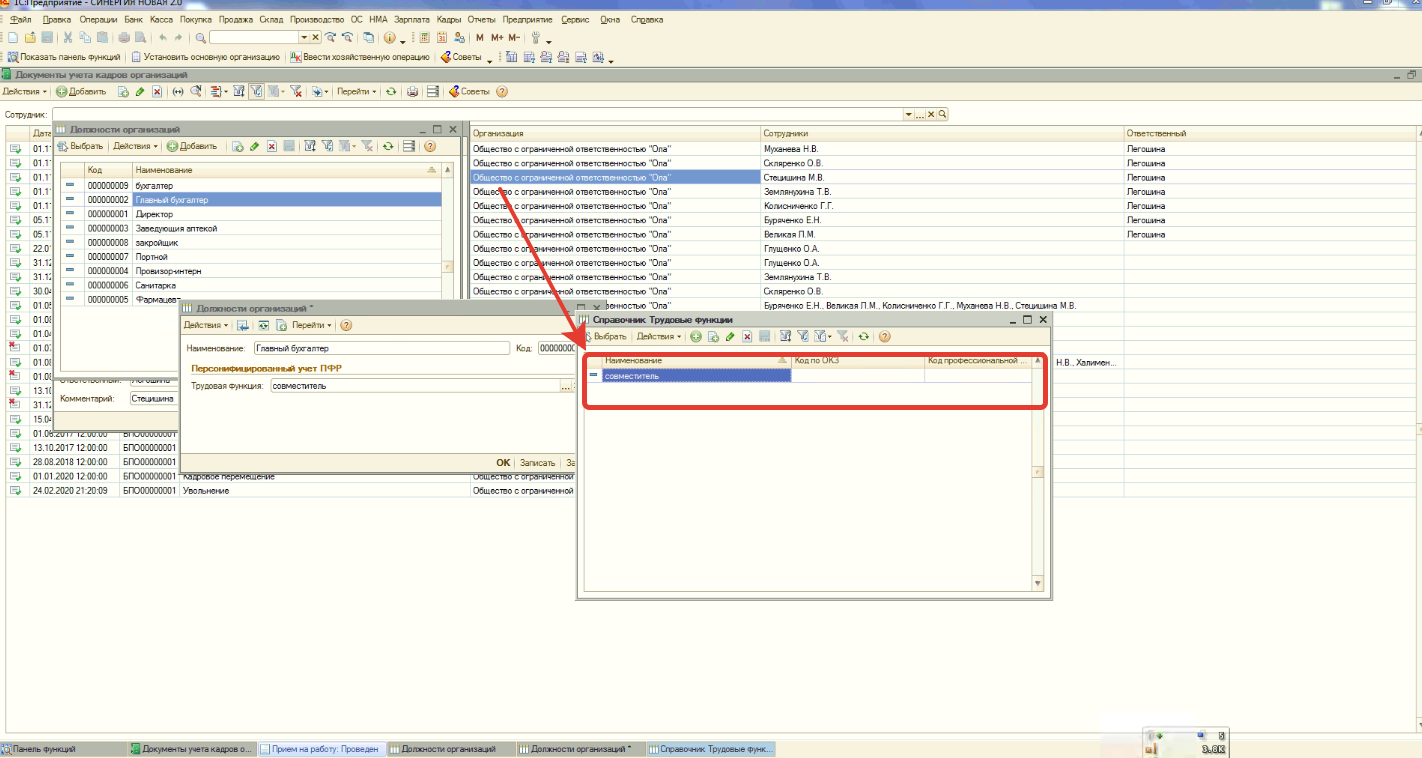Click green Add icon in Трудовые функции window
The image size is (1422, 758).
click(696, 337)
